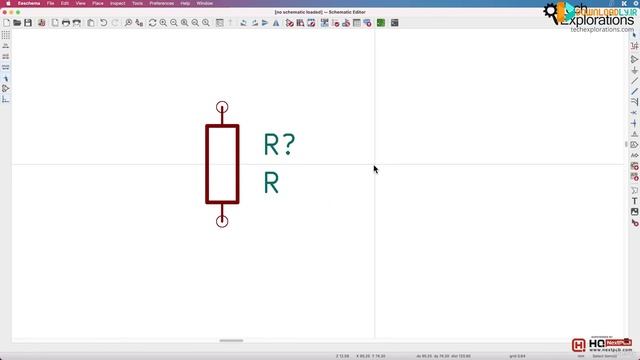Toggle grid display in left toolbar
This screenshot has width=640, height=360.
tap(6, 36)
